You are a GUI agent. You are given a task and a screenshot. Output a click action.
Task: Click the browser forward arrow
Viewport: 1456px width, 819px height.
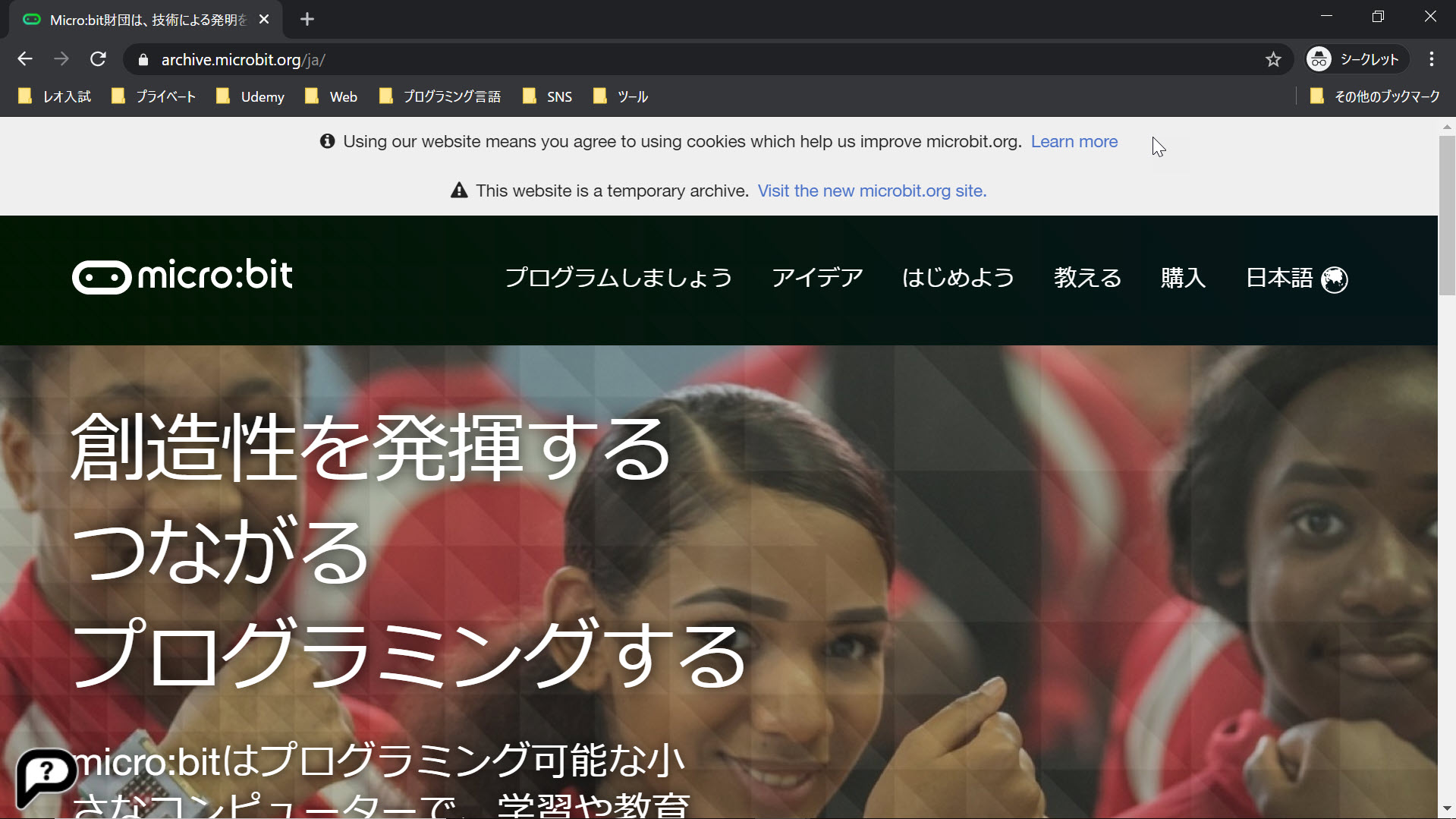(x=61, y=59)
